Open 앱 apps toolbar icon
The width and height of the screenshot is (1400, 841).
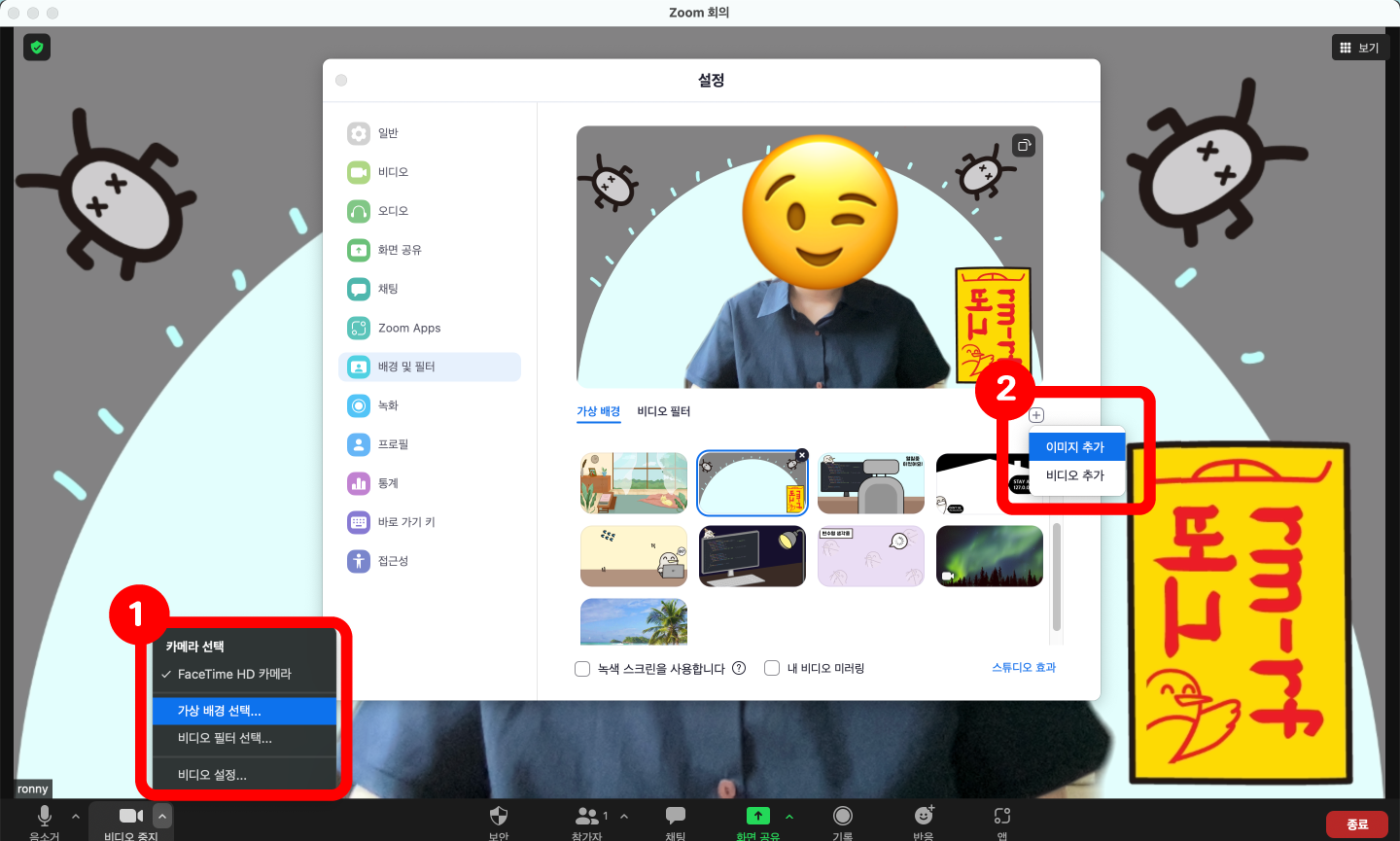click(x=1002, y=817)
